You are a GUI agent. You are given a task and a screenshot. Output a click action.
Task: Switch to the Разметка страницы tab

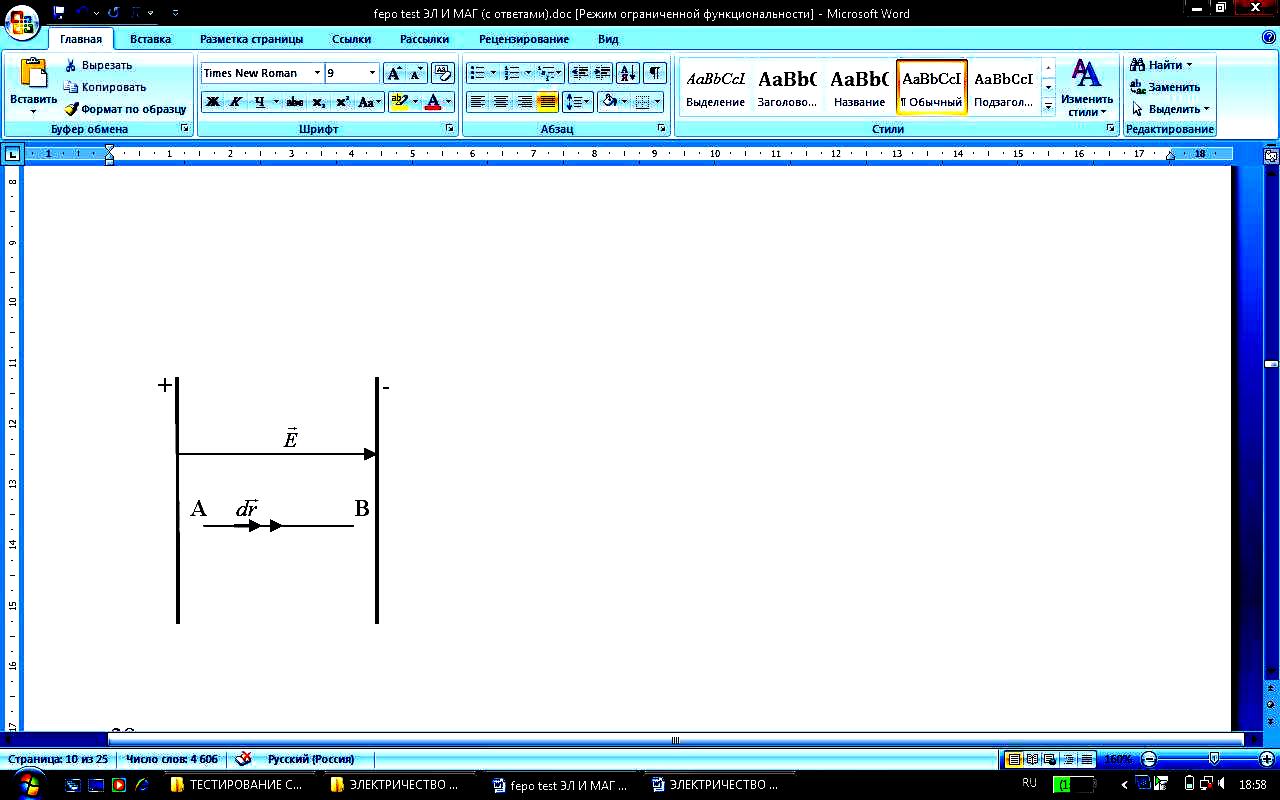(x=251, y=39)
